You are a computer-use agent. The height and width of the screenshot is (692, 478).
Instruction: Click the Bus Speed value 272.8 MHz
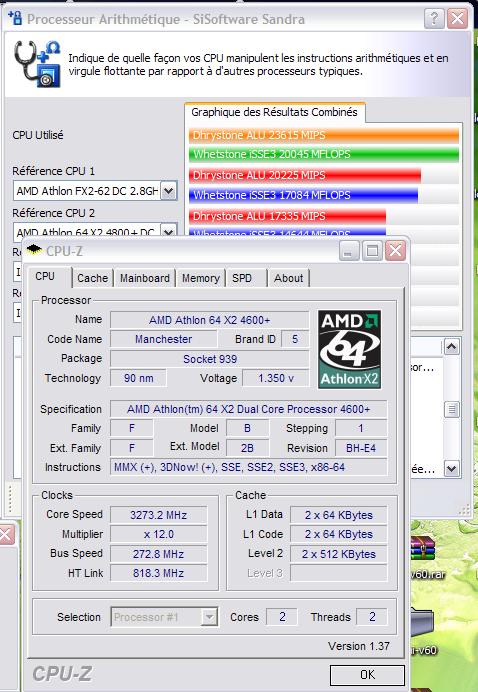(x=158, y=554)
